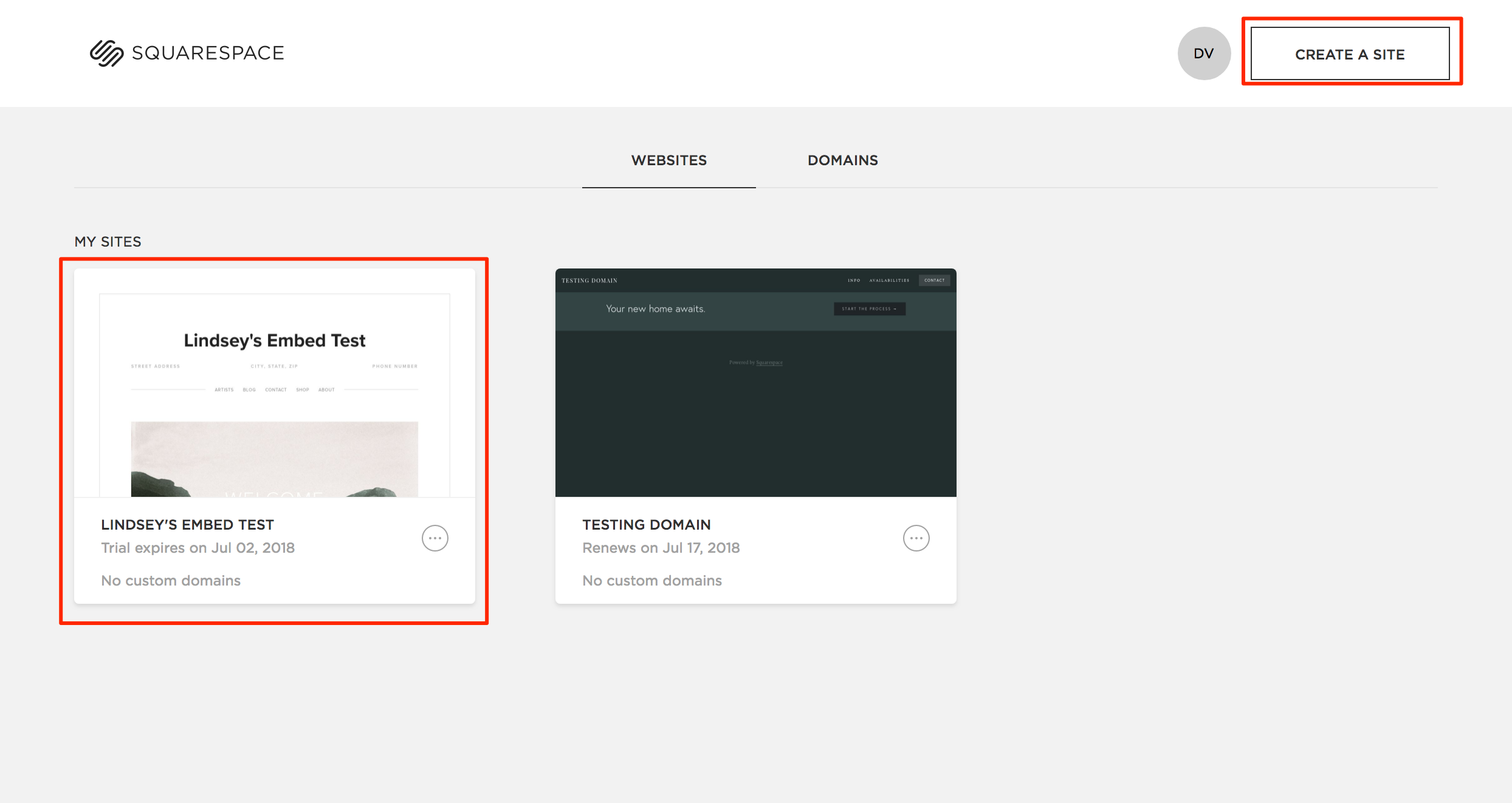Click 'Trial expires on Jul 02, 2018' text
The height and width of the screenshot is (803, 1512).
point(198,548)
